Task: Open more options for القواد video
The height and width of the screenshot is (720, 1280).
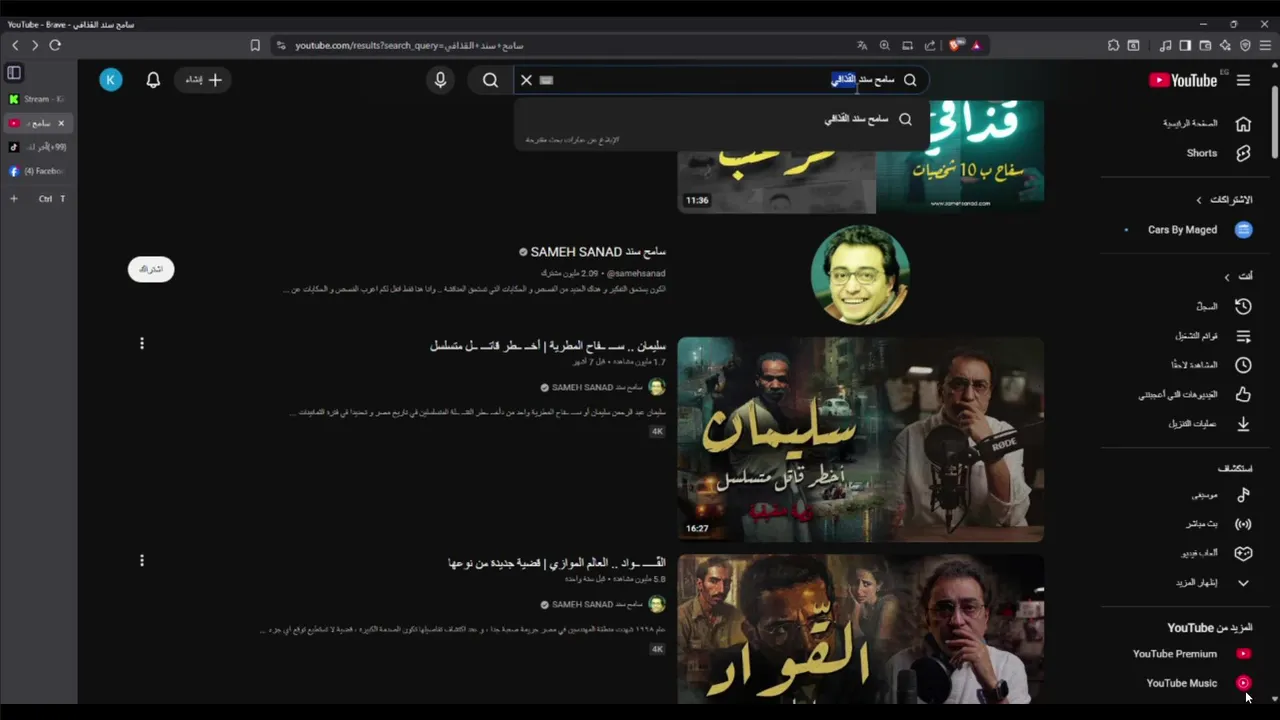Action: click(x=141, y=561)
